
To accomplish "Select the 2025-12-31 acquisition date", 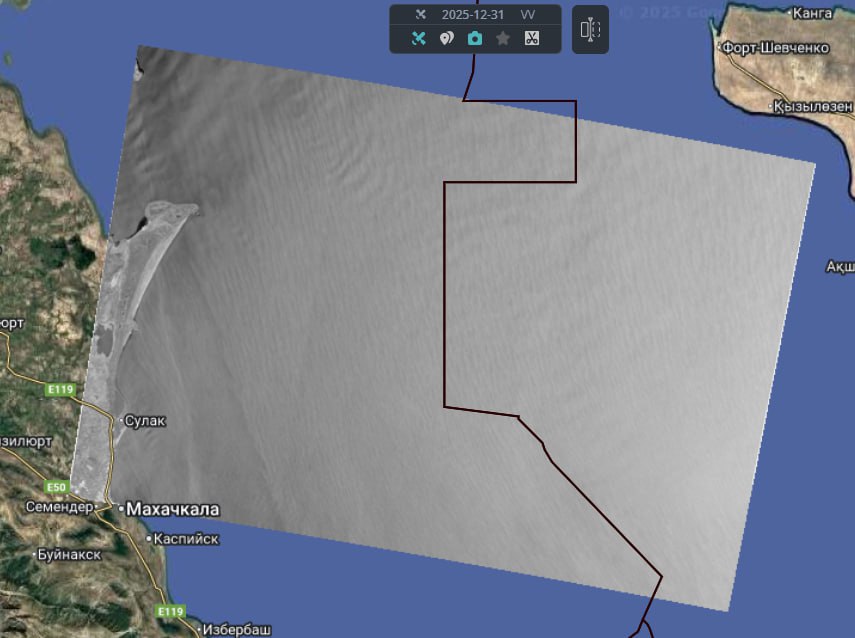I will tap(474, 15).
